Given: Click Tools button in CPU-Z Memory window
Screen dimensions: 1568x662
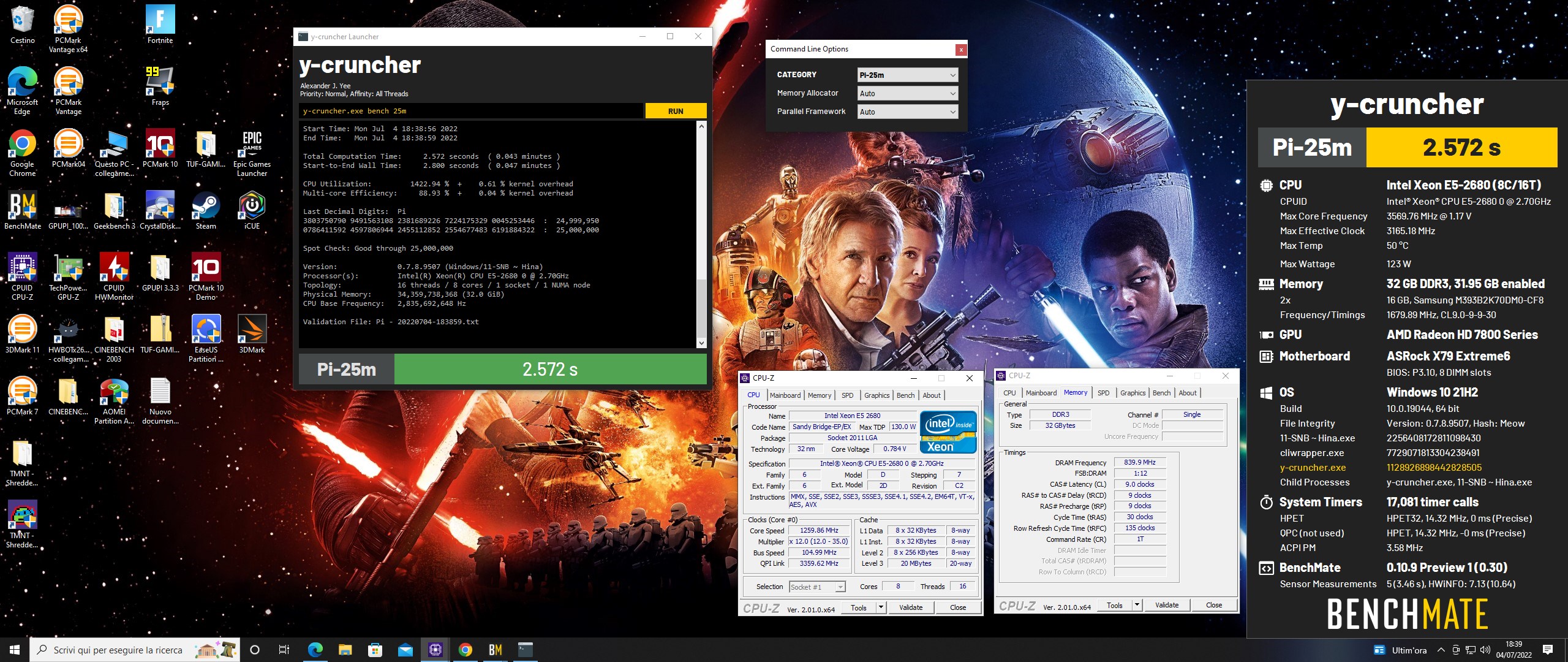Looking at the screenshot, I should pyautogui.click(x=1114, y=605).
